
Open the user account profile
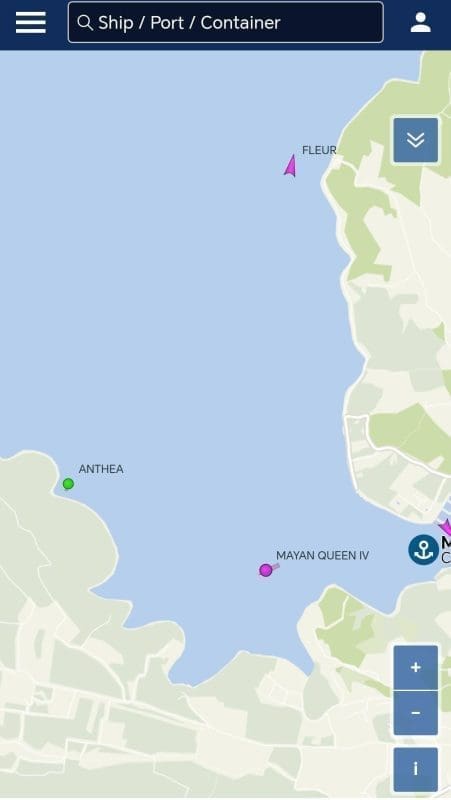coord(420,22)
